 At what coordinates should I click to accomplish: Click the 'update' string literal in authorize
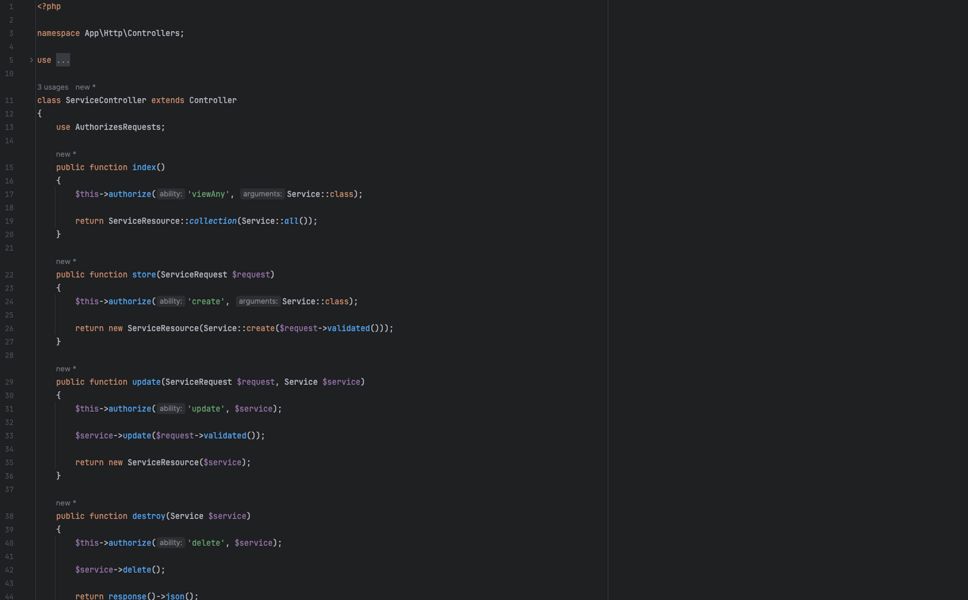point(206,409)
